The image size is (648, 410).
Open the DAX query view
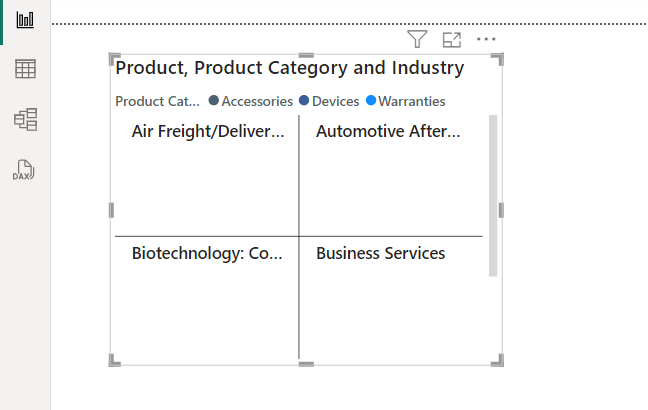[x=25, y=170]
